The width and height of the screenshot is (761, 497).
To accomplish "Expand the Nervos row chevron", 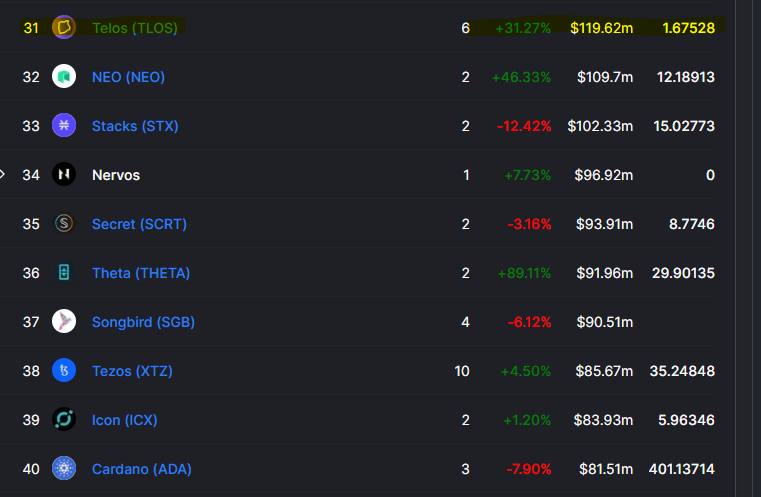I will [2, 174].
